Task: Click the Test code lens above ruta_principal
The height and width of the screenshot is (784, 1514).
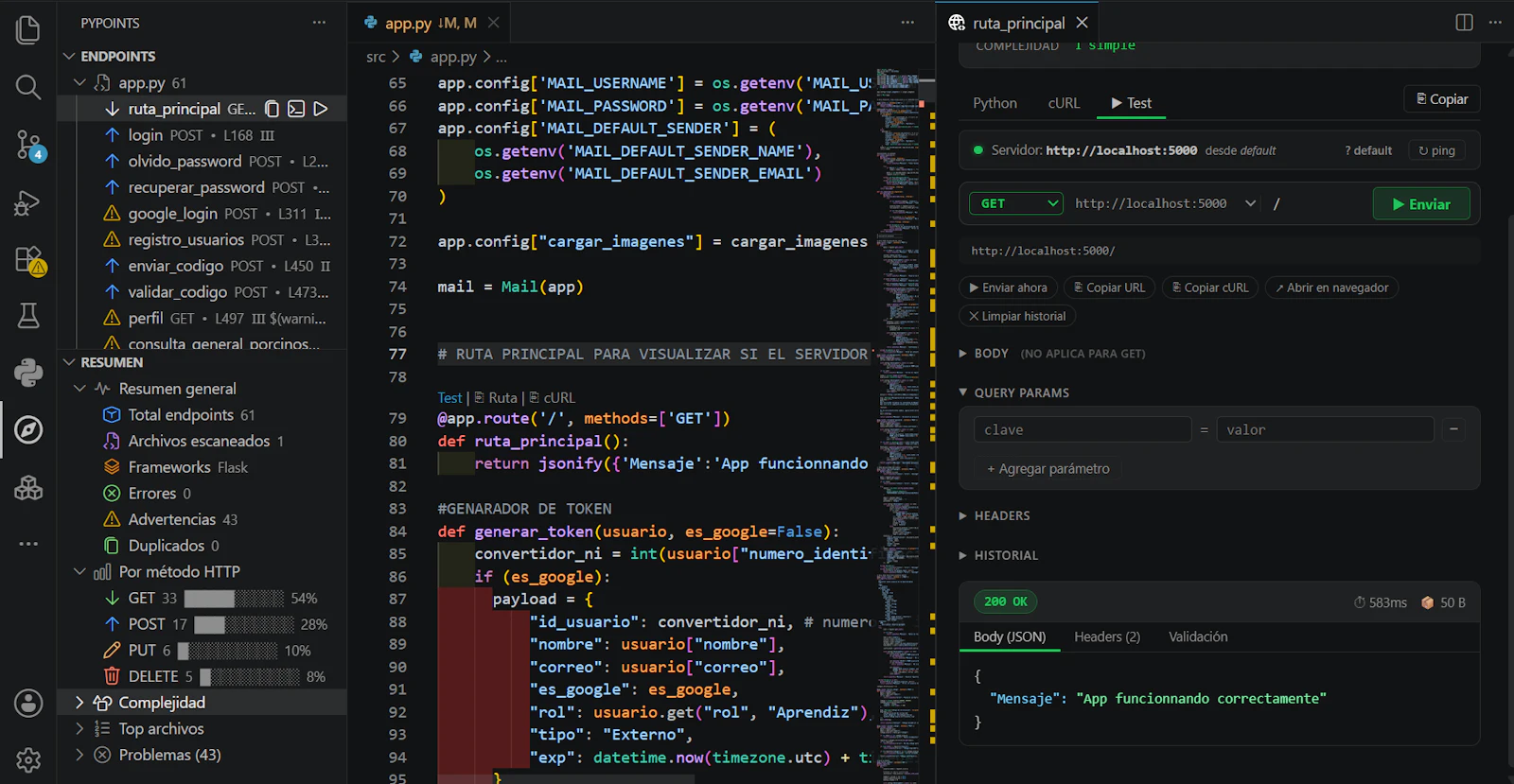Action: tap(449, 398)
